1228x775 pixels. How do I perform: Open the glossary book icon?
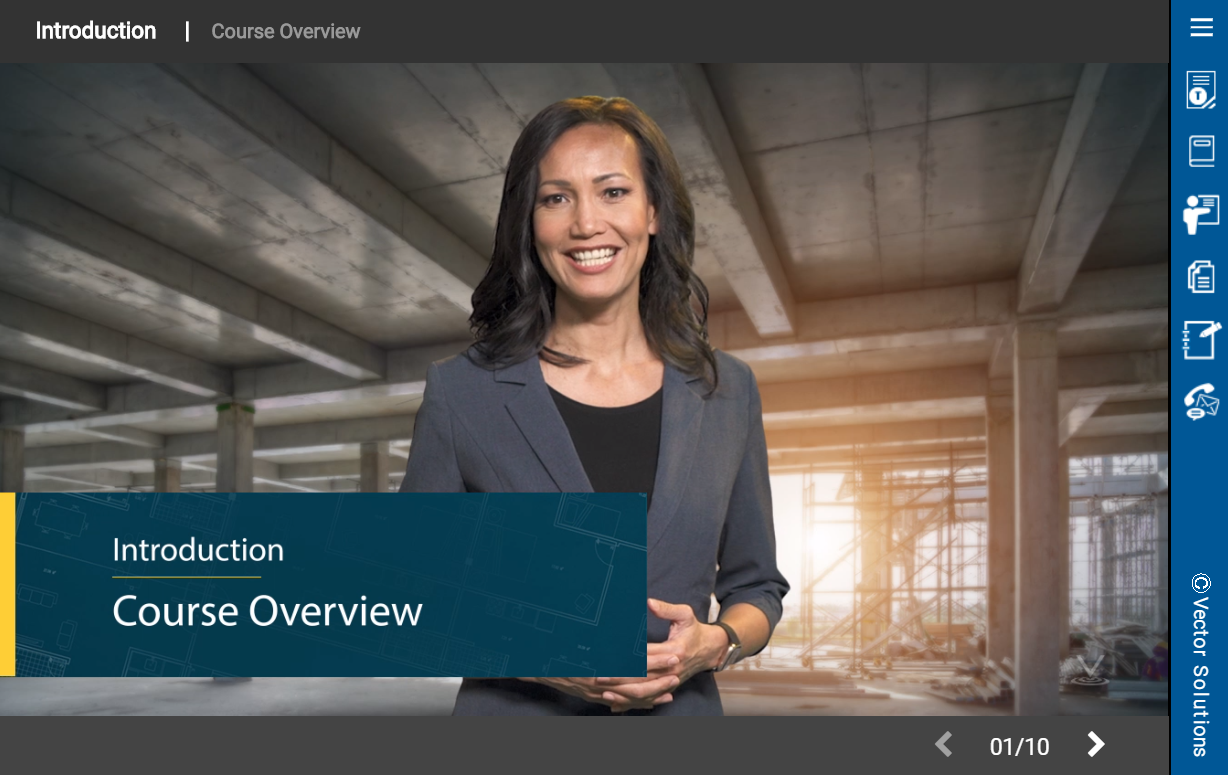pos(1201,151)
